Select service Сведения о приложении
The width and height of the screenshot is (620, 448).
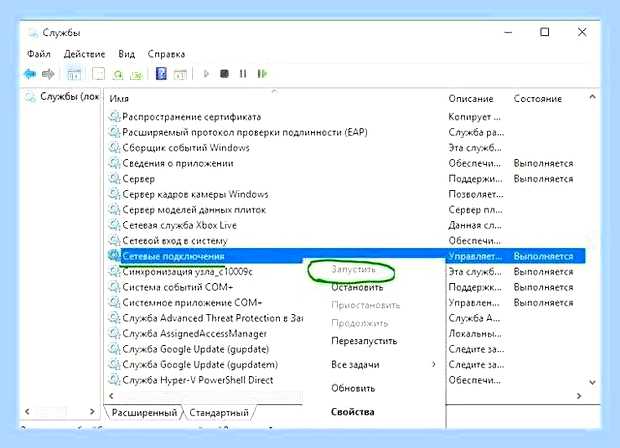click(178, 163)
